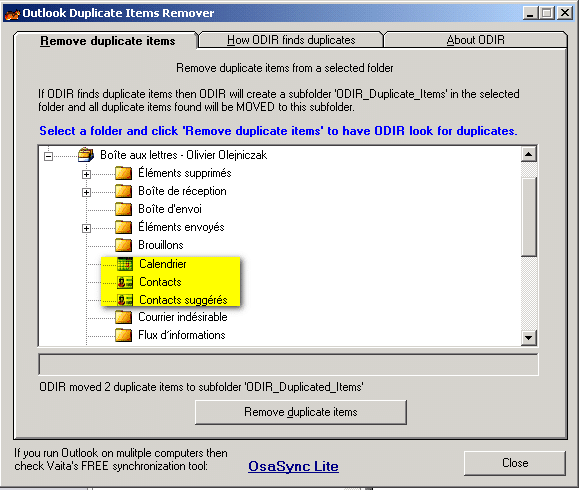The width and height of the screenshot is (579, 490).
Task: Click the Close button
Action: (515, 463)
